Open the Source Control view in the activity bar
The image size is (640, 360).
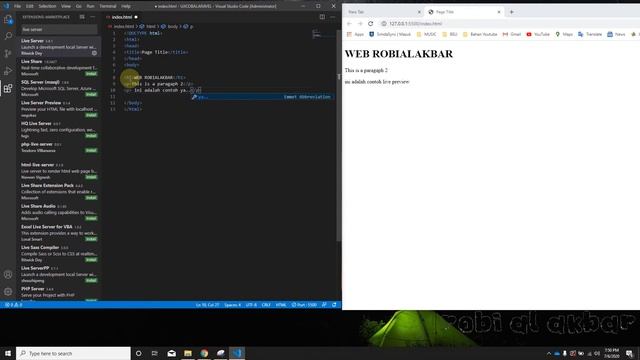click(x=8, y=53)
